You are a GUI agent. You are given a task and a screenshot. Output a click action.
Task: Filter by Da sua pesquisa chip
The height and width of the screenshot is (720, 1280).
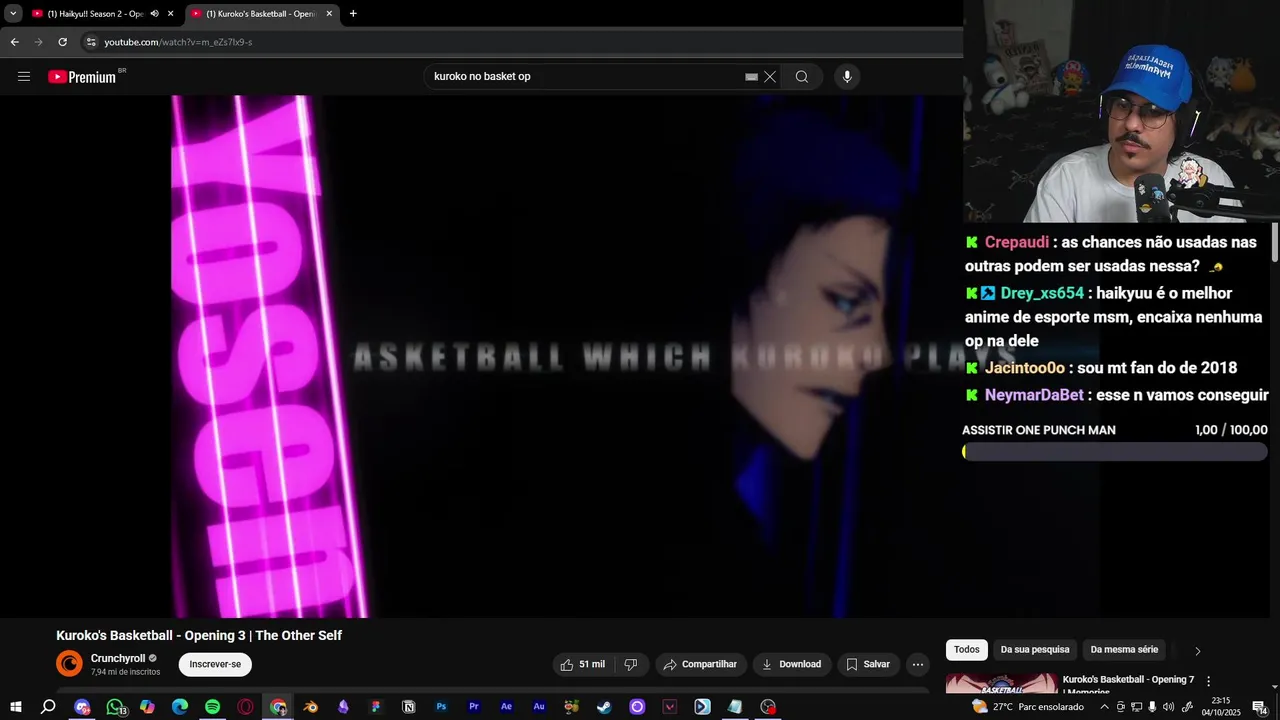[1035, 650]
